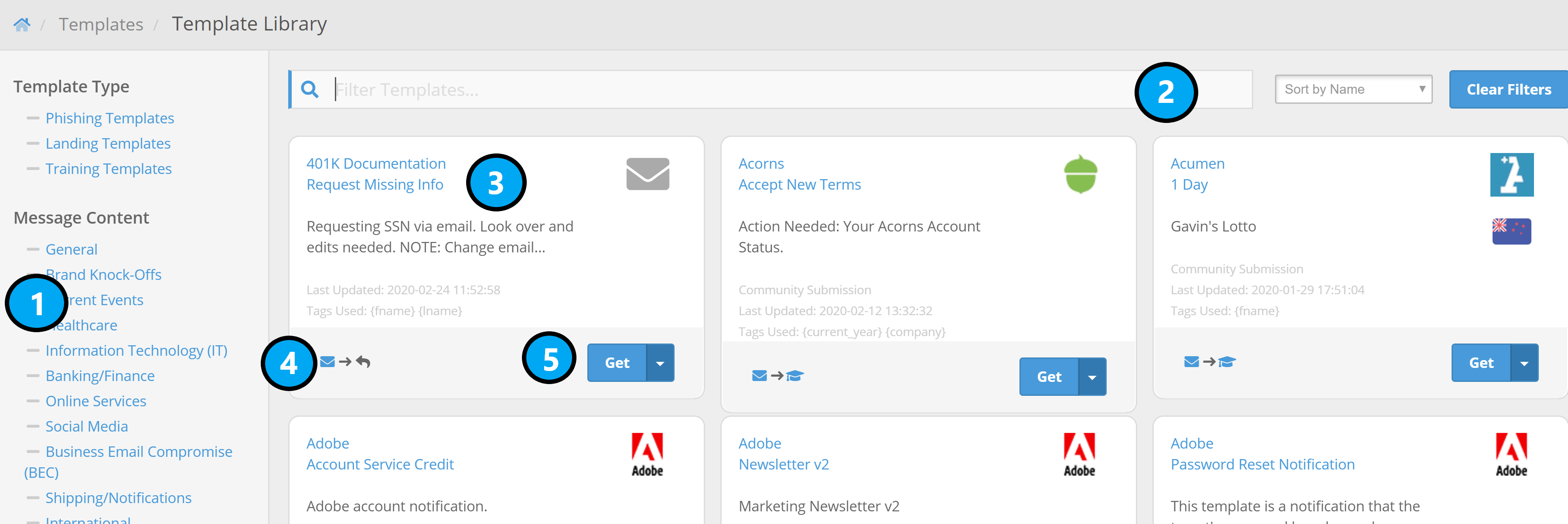The height and width of the screenshot is (524, 1568).
Task: Expand the Get dropdown arrow on Acorns card
Action: coord(1092,377)
